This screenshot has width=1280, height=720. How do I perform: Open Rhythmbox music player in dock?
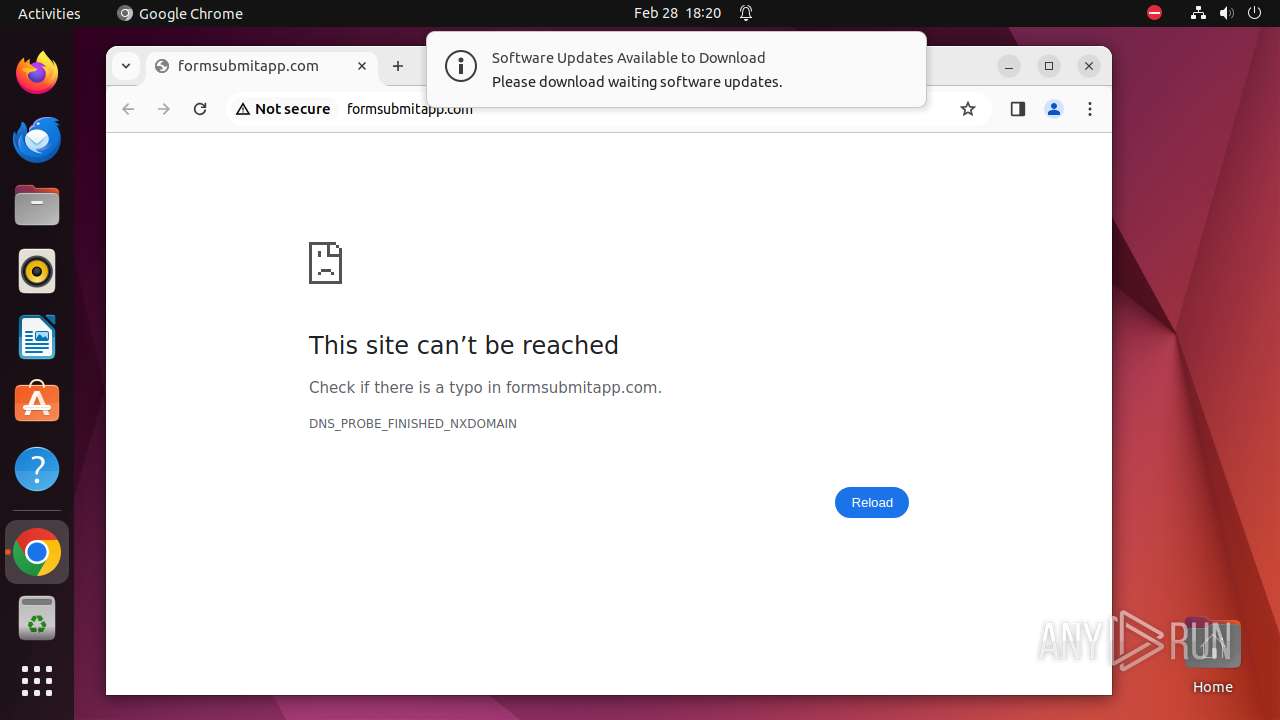click(37, 271)
